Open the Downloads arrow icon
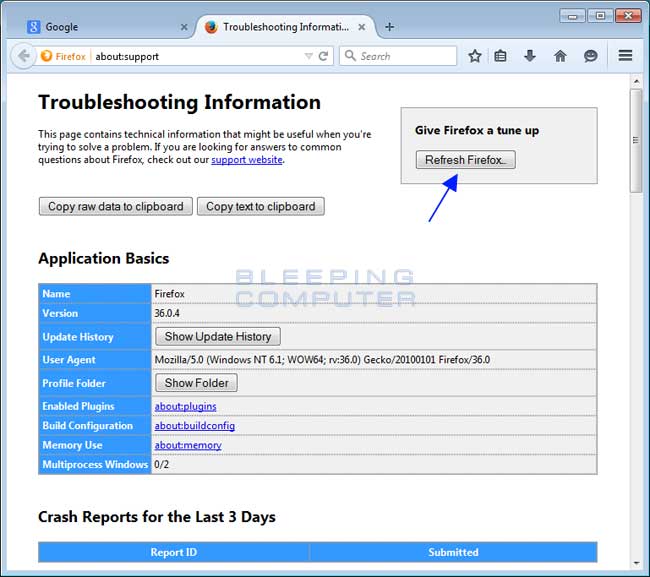 (x=530, y=56)
